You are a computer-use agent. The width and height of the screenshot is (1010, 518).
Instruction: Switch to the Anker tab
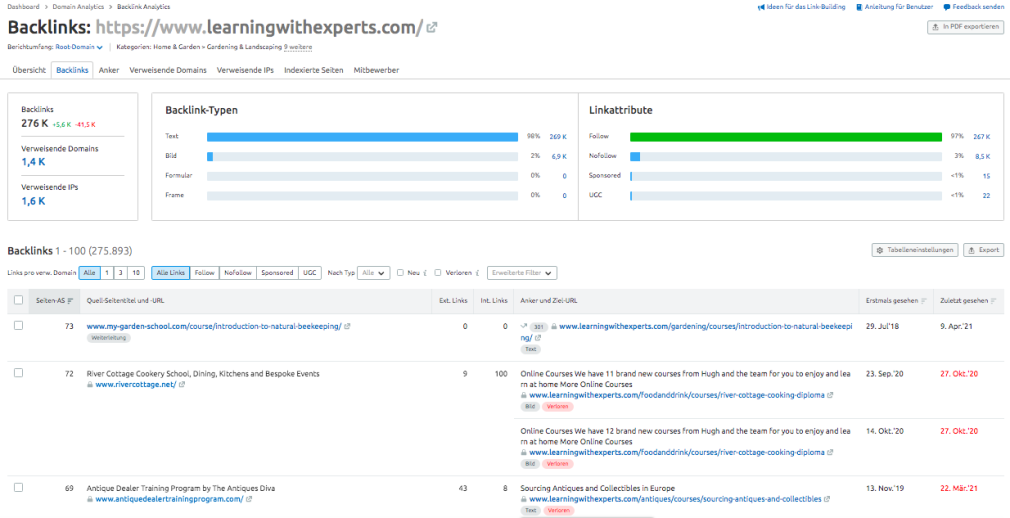click(109, 70)
